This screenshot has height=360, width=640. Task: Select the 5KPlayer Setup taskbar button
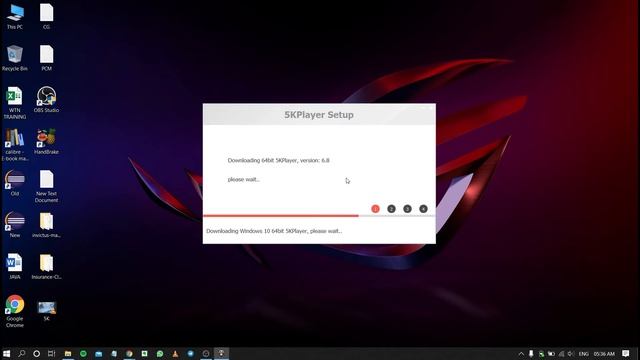click(x=221, y=353)
